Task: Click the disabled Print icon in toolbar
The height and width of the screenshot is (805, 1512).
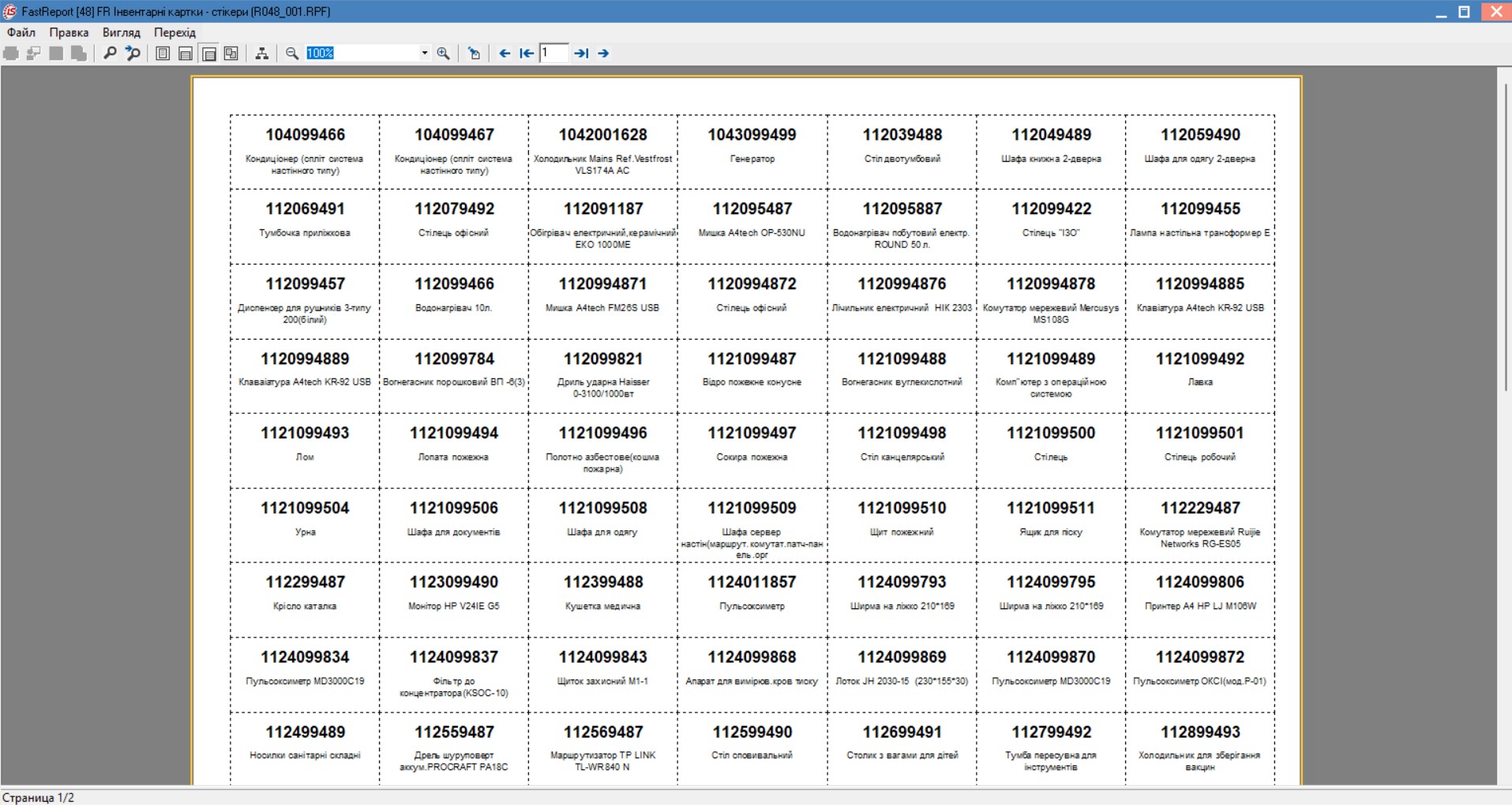Action: 11,53
